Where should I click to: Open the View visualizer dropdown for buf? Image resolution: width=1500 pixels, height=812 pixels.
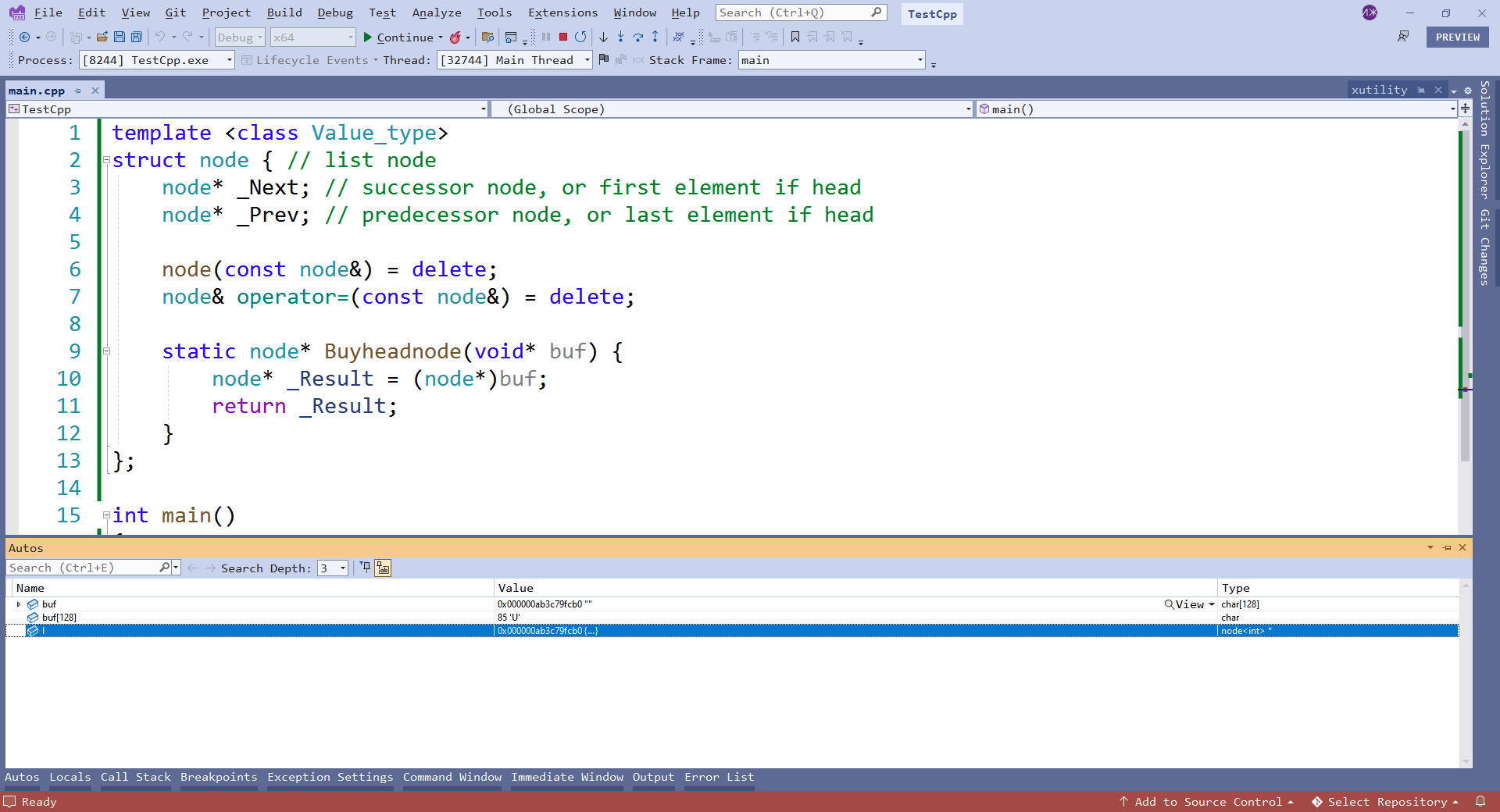(x=1212, y=604)
